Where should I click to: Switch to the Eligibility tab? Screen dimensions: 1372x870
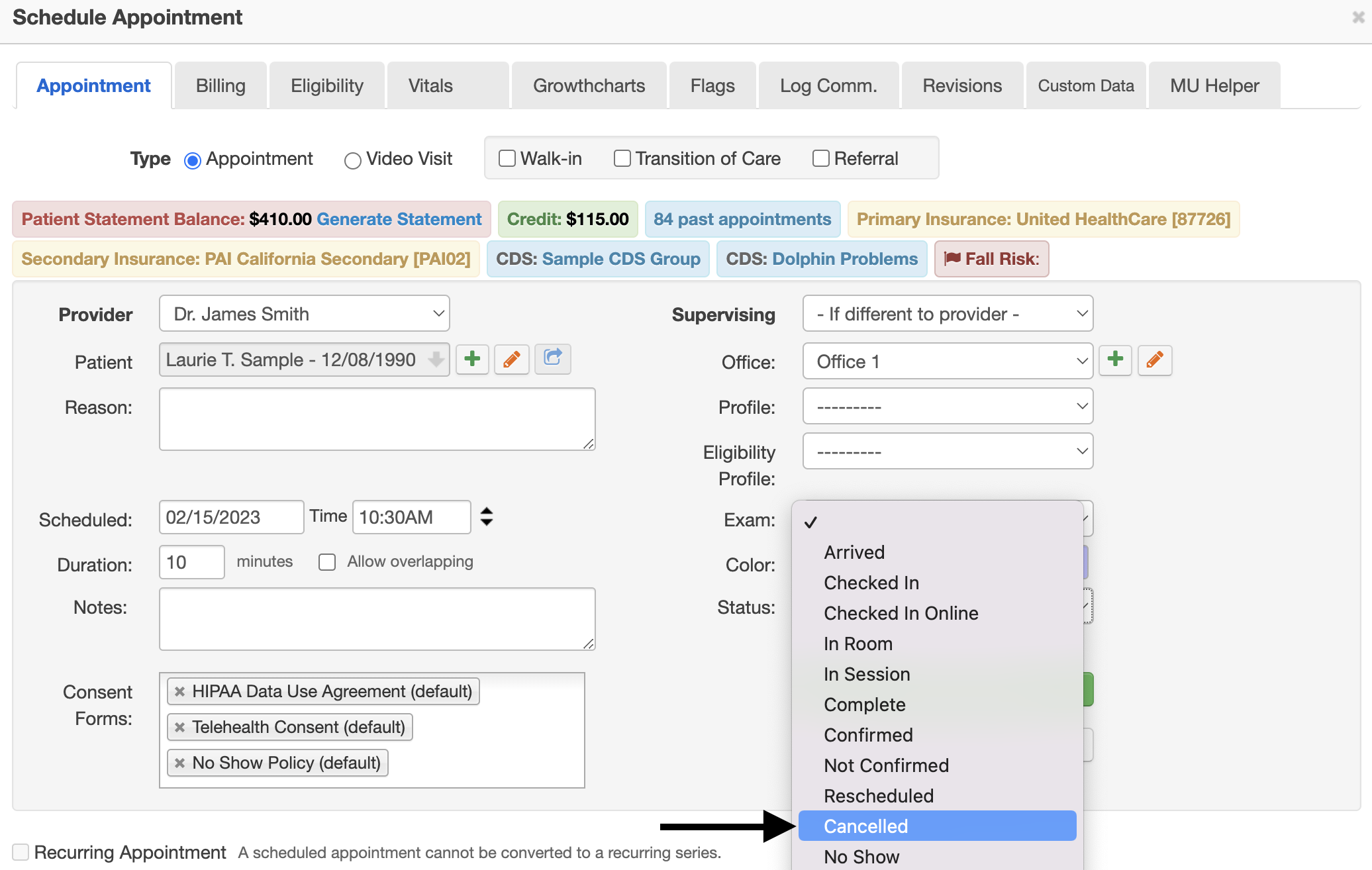pyautogui.click(x=327, y=85)
